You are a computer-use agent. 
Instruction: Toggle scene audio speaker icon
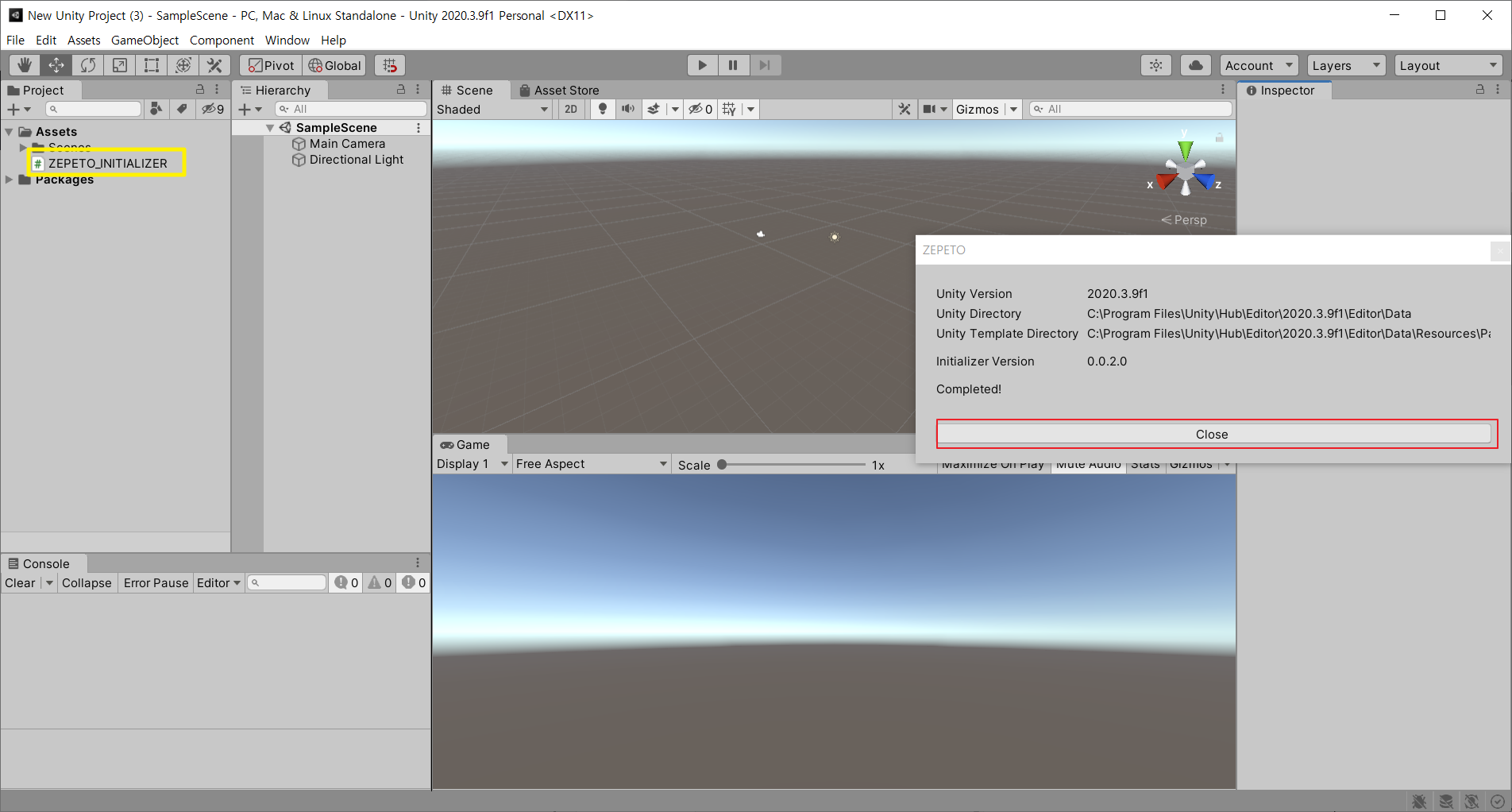click(628, 109)
